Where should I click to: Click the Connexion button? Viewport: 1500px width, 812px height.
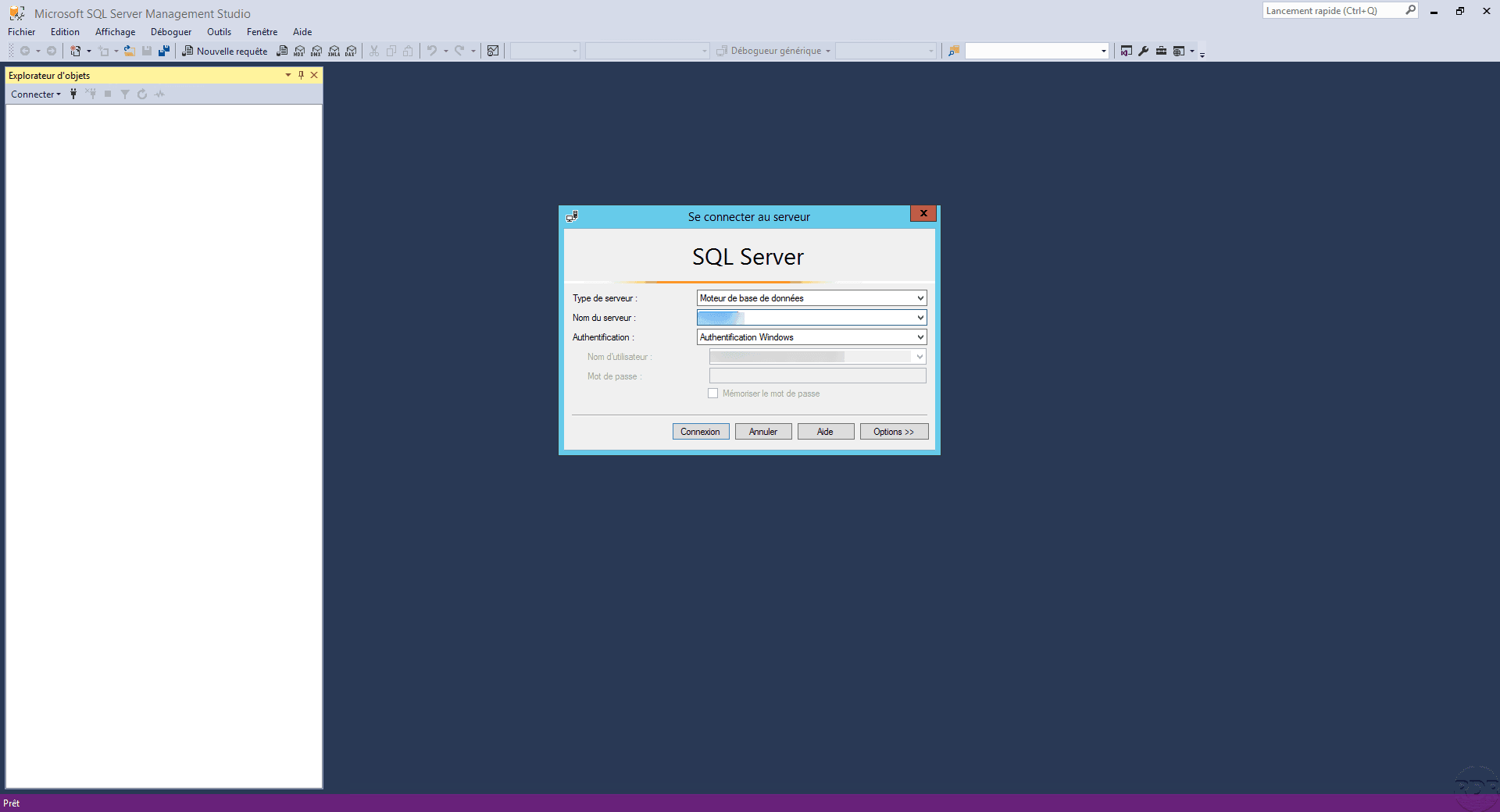click(701, 432)
